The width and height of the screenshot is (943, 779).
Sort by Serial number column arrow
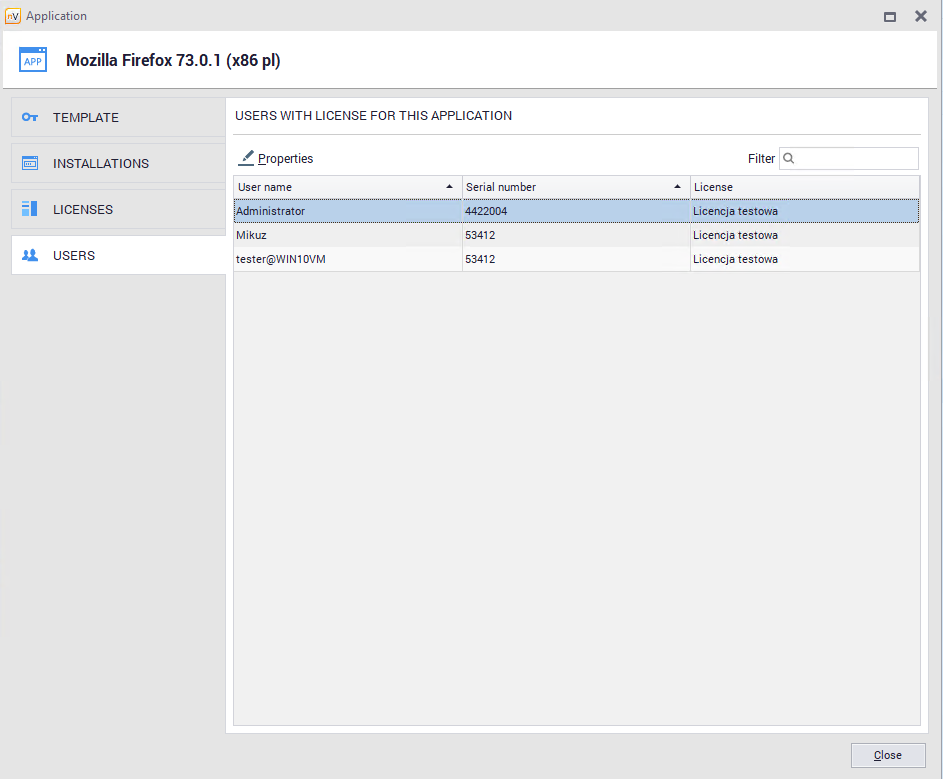[677, 187]
